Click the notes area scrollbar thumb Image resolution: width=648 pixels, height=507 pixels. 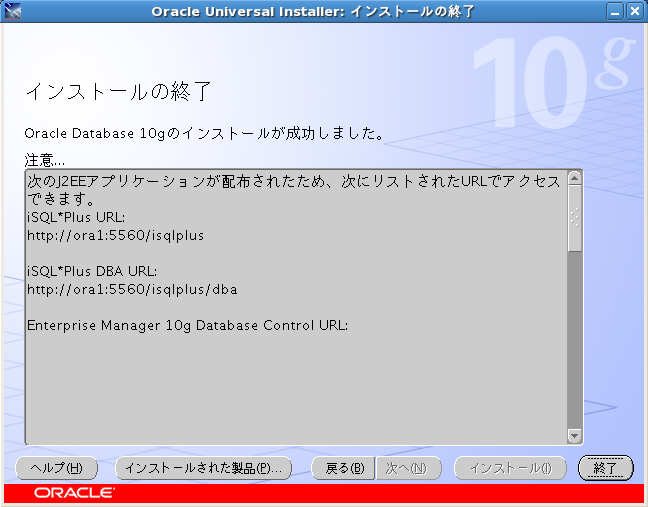[x=574, y=218]
